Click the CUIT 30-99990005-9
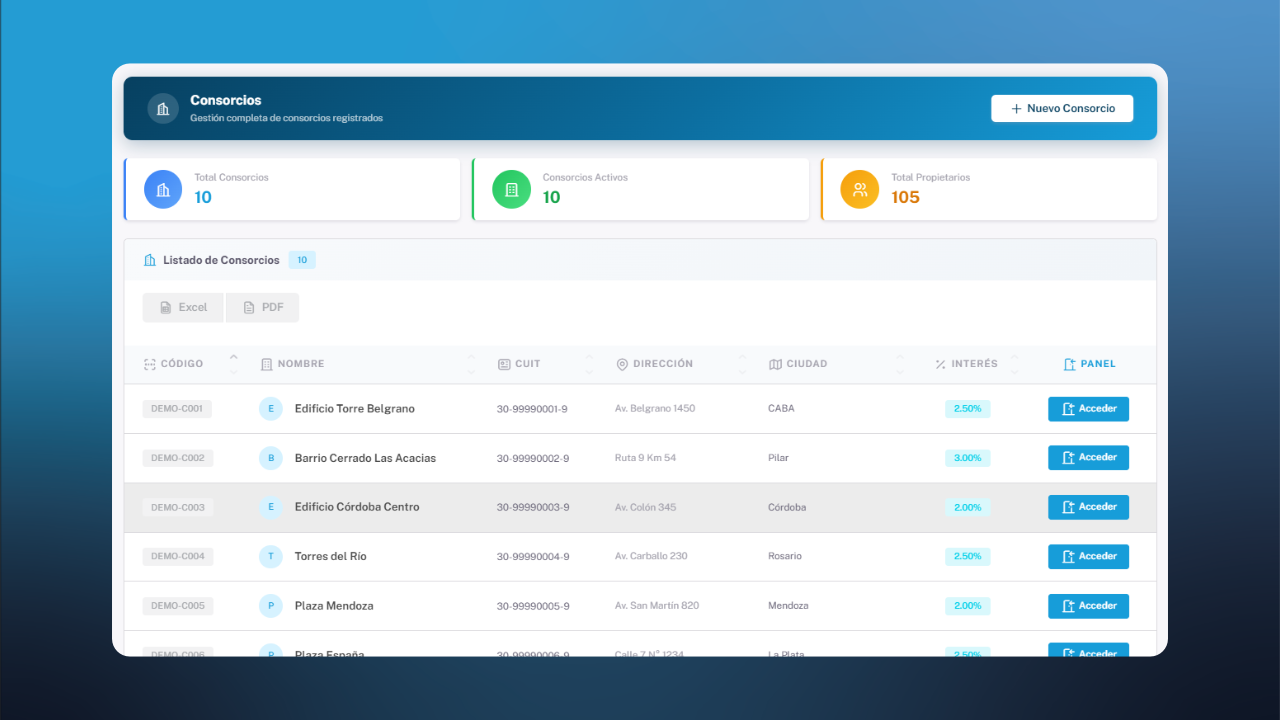Image resolution: width=1280 pixels, height=720 pixels. tap(533, 606)
